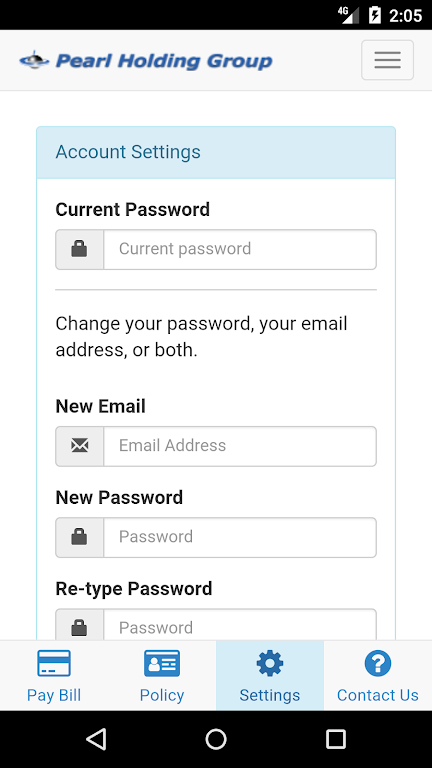
Task: Tap the lock icon beside New Password
Action: click(79, 537)
